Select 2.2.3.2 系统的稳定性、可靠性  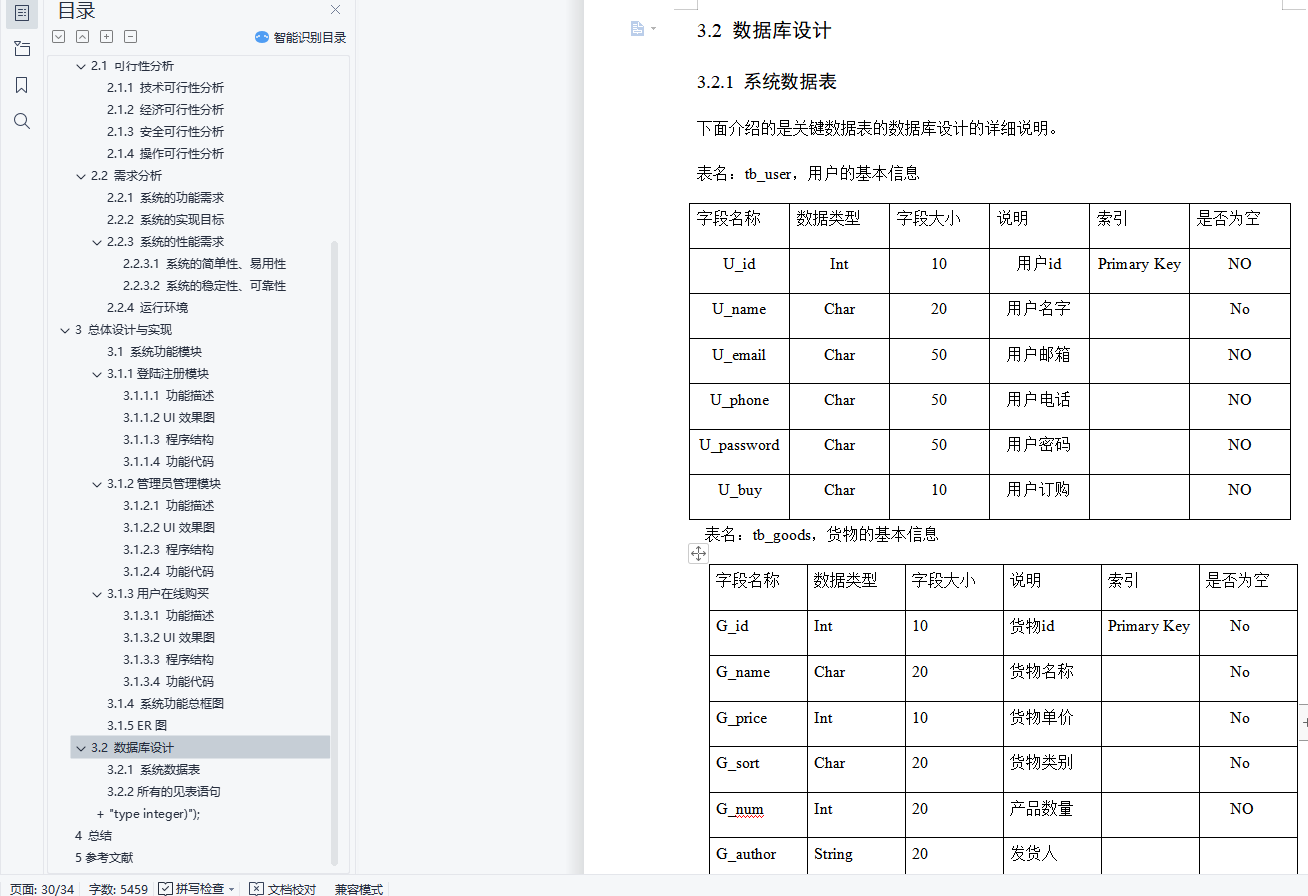point(204,286)
